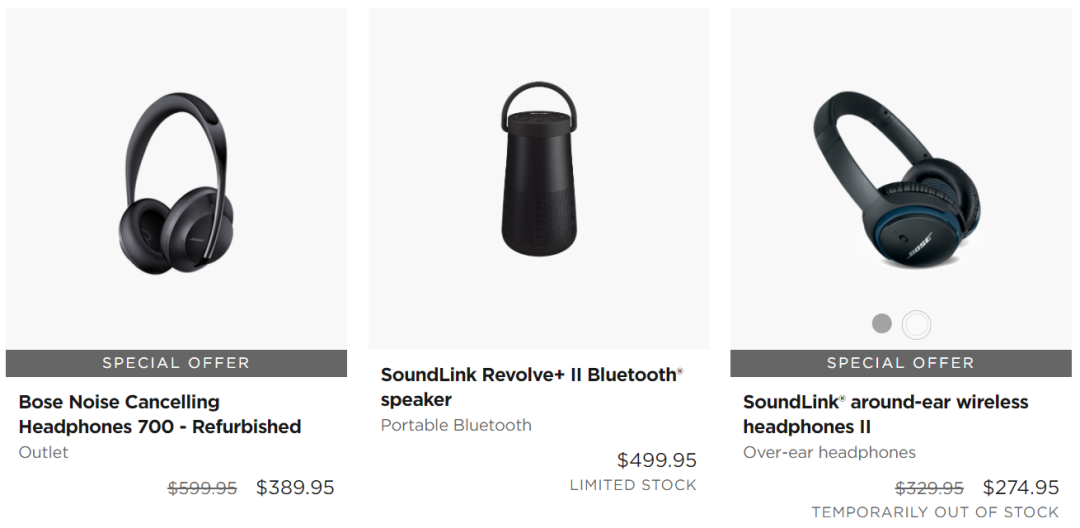Click the crossed-out $329.95 price
Screen dimensions: 1080x528
[929, 488]
